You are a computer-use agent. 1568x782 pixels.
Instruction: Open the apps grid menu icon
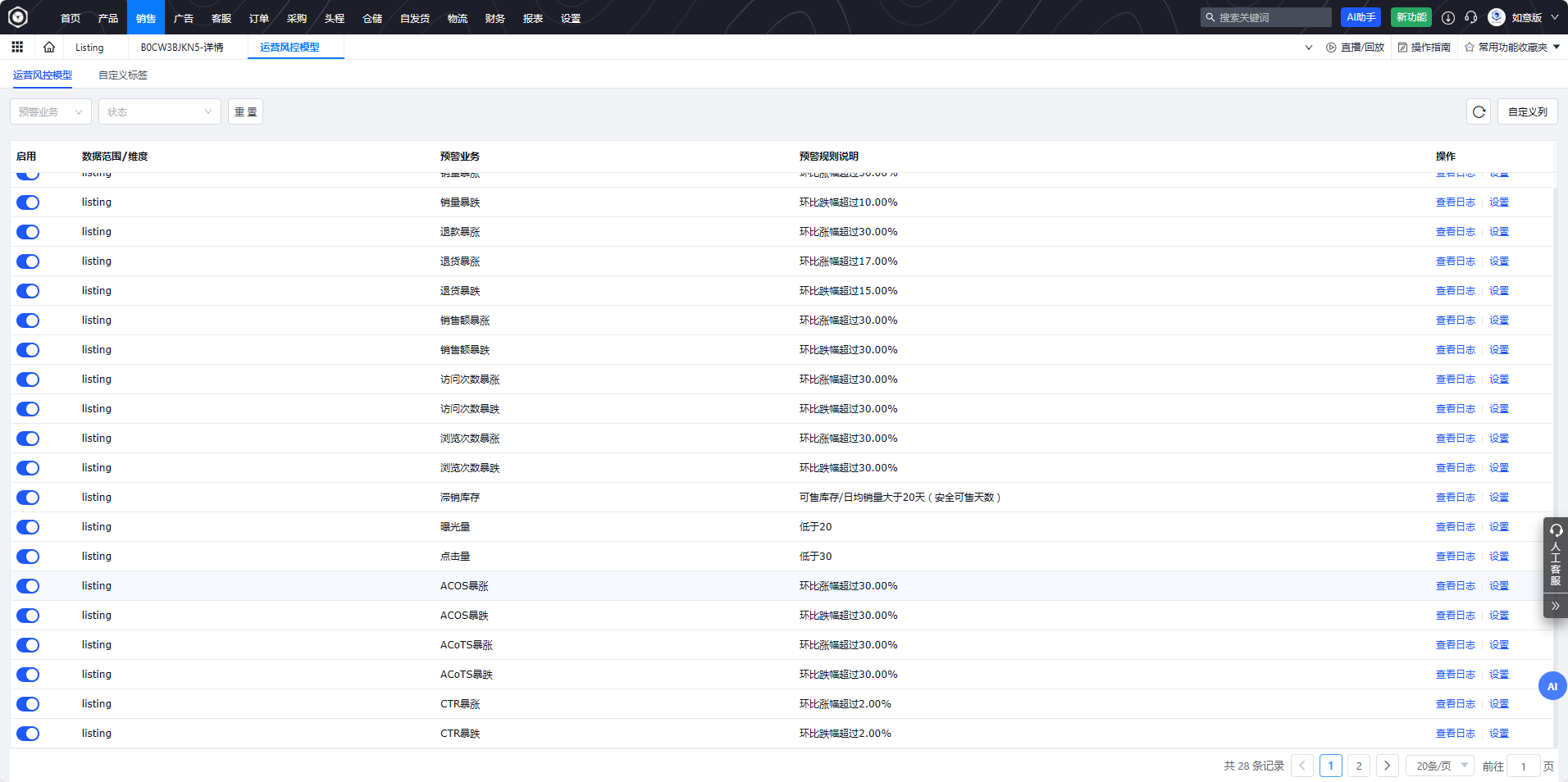pos(17,48)
